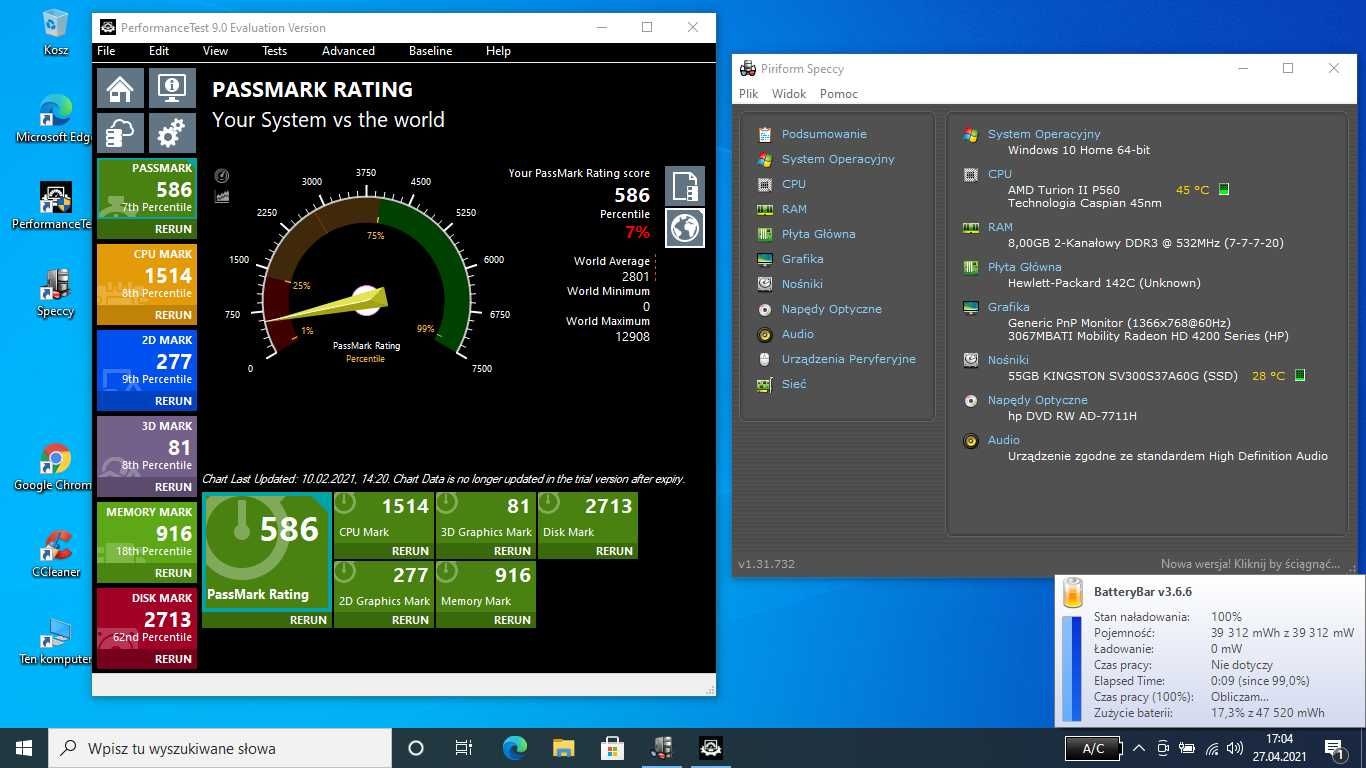Click the new version download link in Speccy

point(1250,564)
